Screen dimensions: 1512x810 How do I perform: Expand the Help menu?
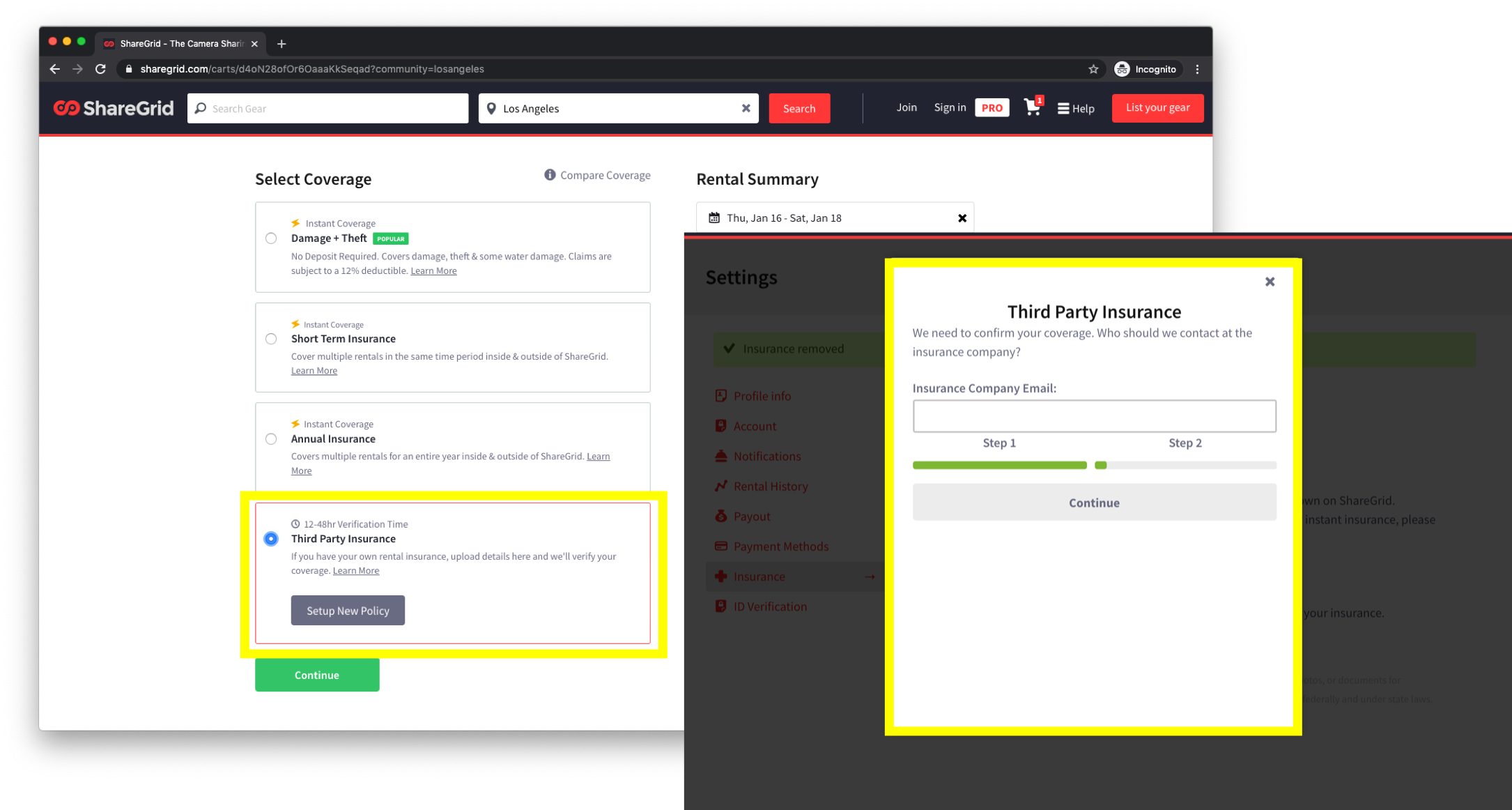[x=1076, y=108]
